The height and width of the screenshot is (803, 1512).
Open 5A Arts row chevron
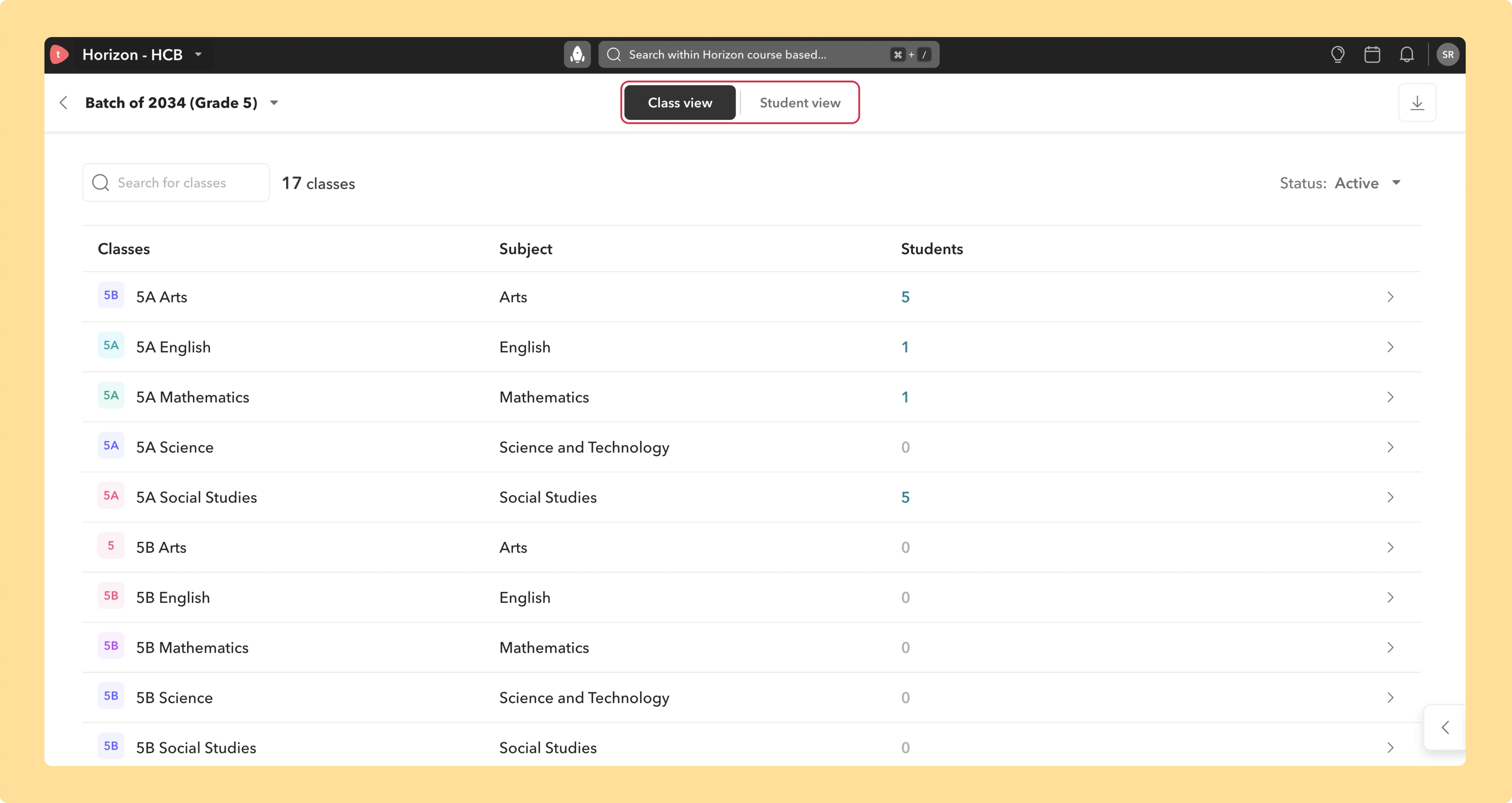(1390, 297)
